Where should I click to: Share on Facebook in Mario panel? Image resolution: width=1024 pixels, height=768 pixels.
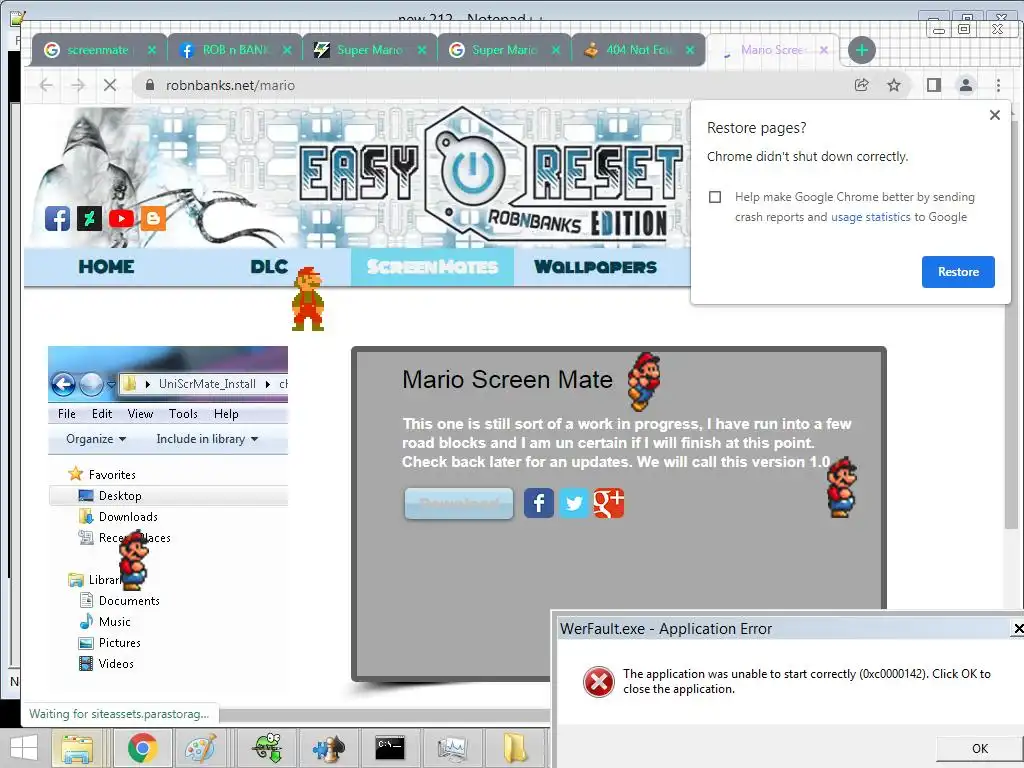coord(539,504)
